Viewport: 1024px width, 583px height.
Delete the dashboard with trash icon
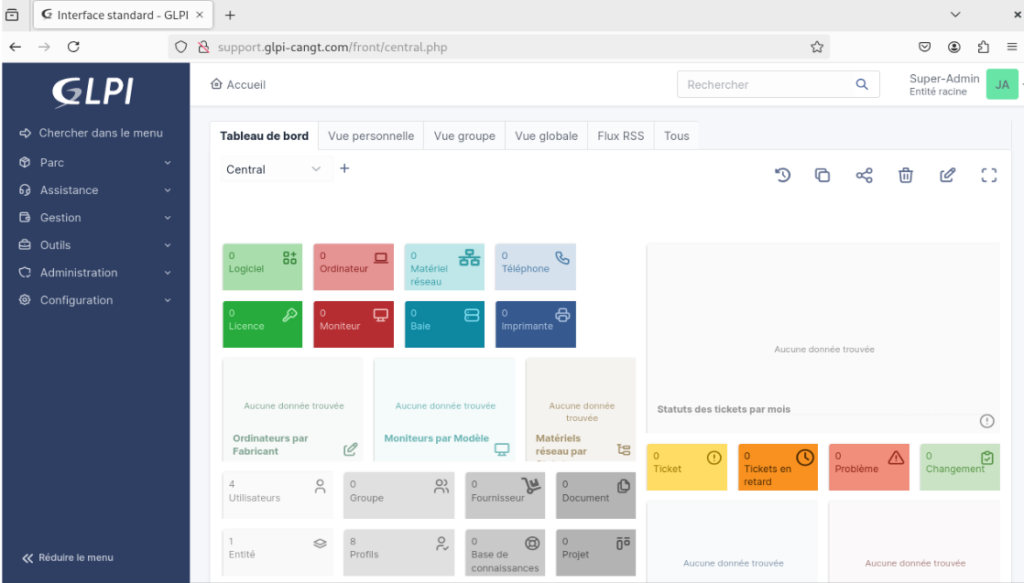(905, 175)
